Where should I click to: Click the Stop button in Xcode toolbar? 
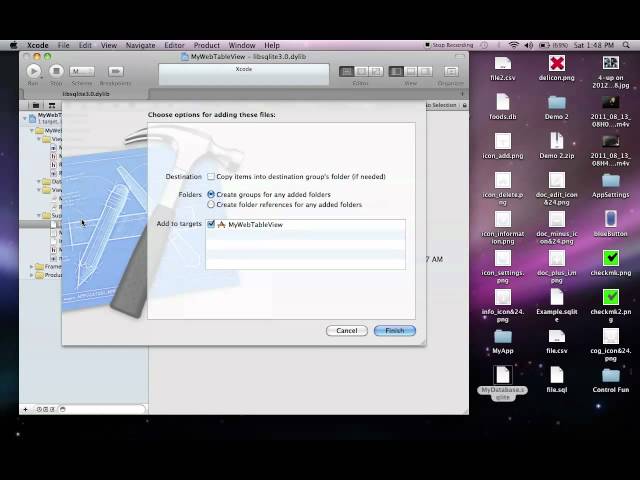point(56,71)
